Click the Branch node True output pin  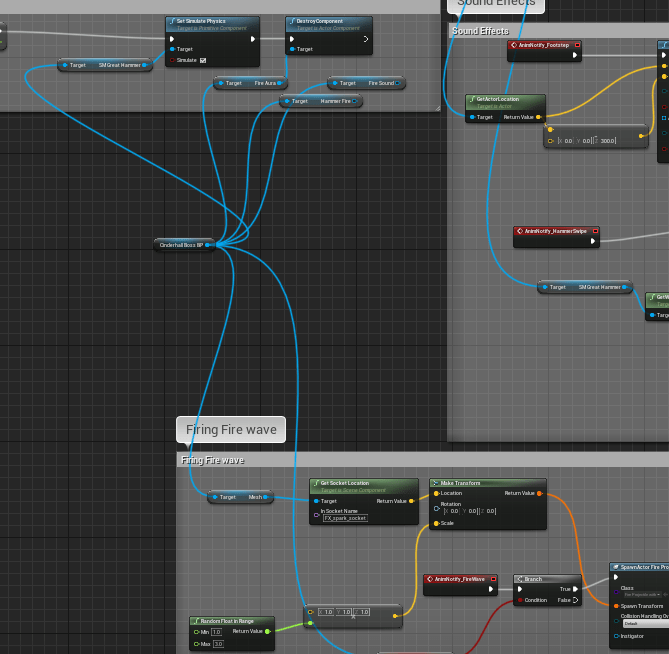click(576, 589)
